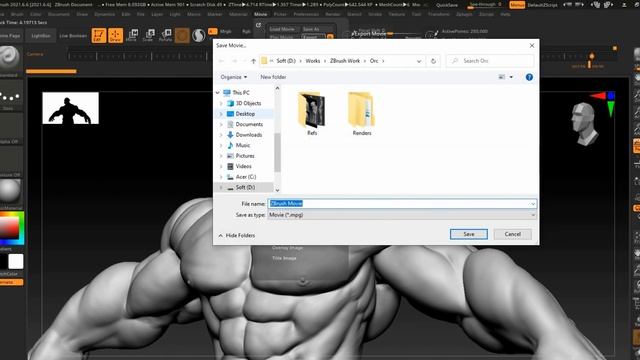Image resolution: width=640 pixels, height=360 pixels.
Task: Open LightBox browser
Action: click(41, 36)
